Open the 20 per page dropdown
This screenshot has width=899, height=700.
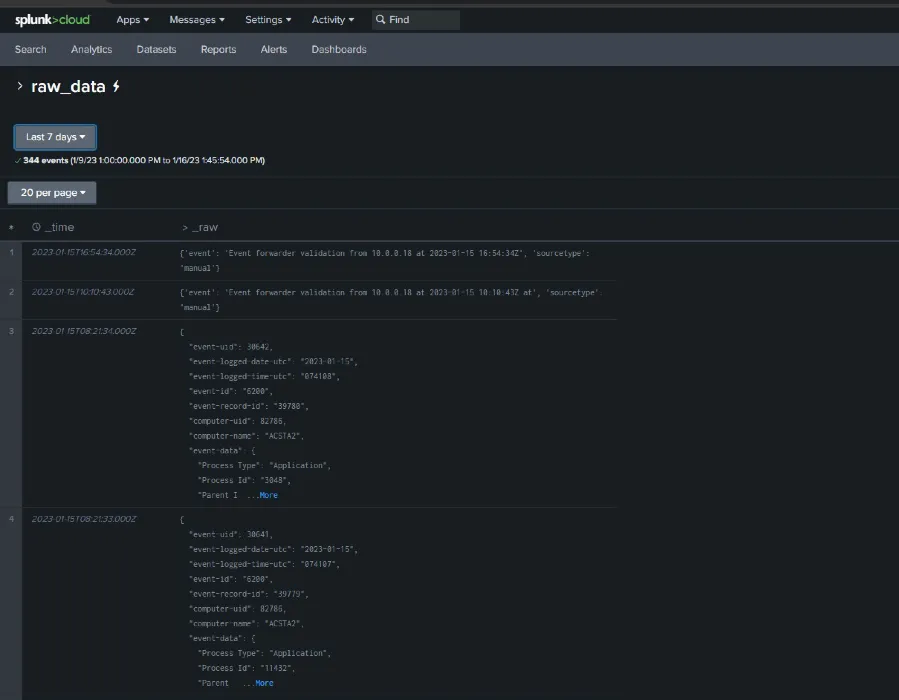click(x=52, y=193)
